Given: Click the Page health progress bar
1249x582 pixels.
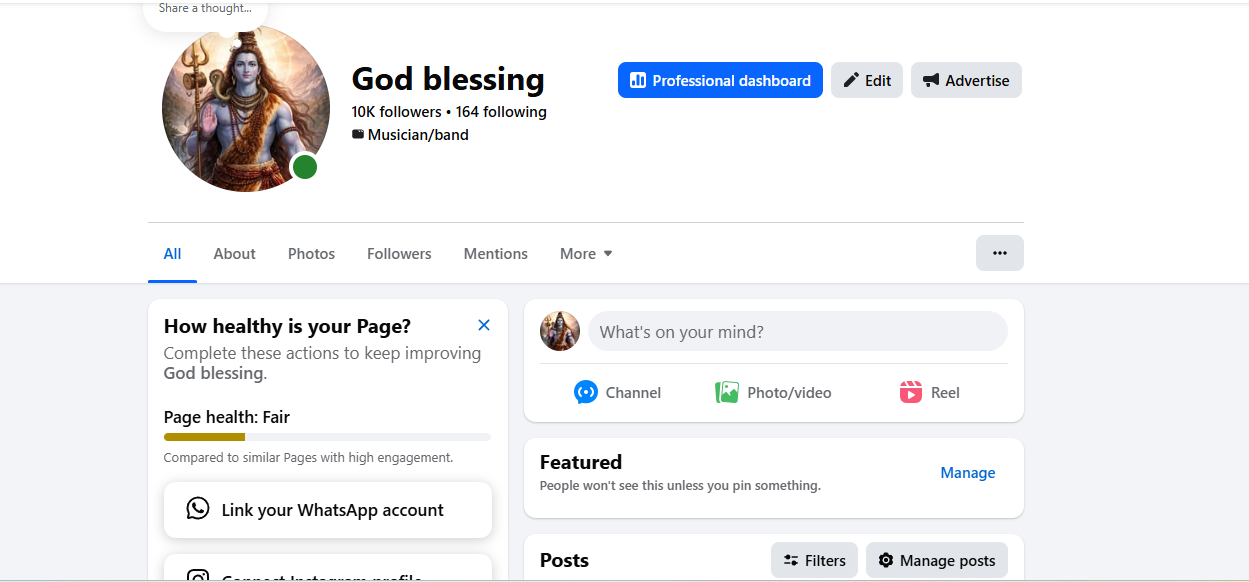Looking at the screenshot, I should point(327,437).
